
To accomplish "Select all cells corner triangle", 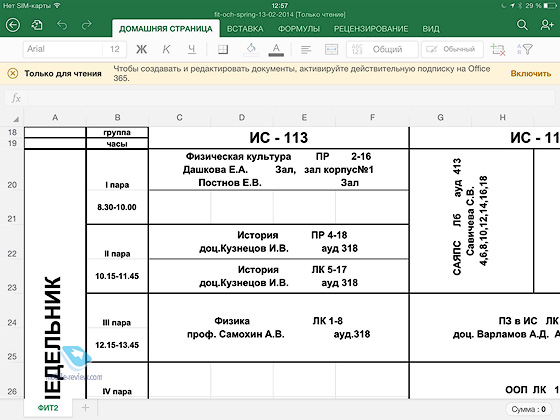I will [15, 118].
